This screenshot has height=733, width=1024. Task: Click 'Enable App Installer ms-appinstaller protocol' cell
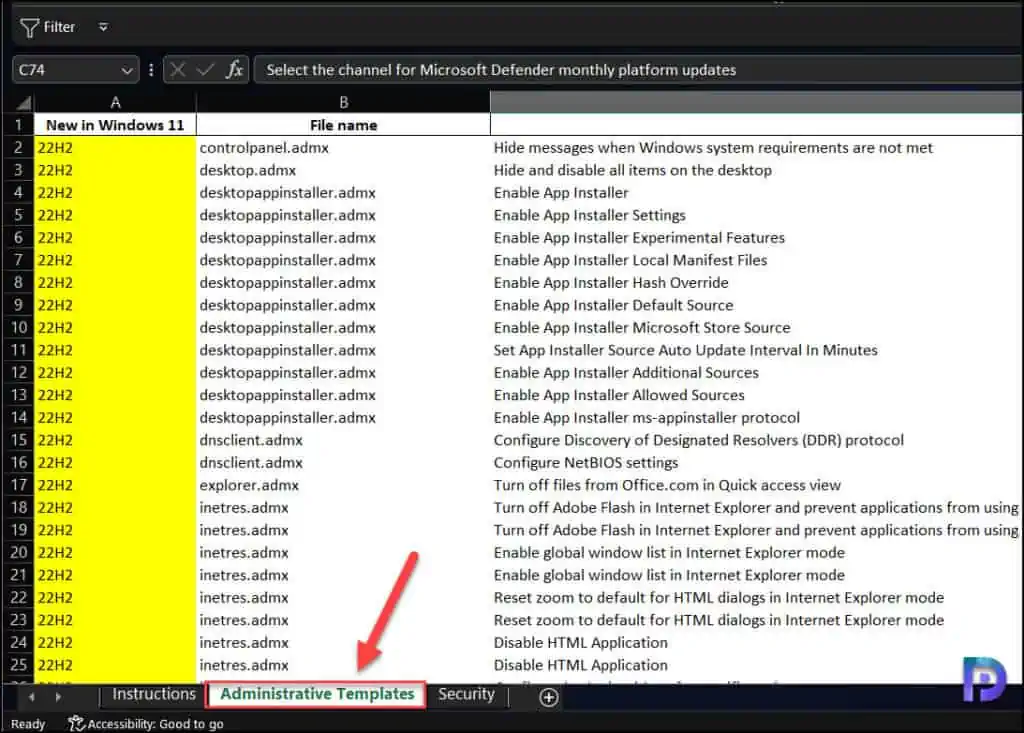point(756,417)
